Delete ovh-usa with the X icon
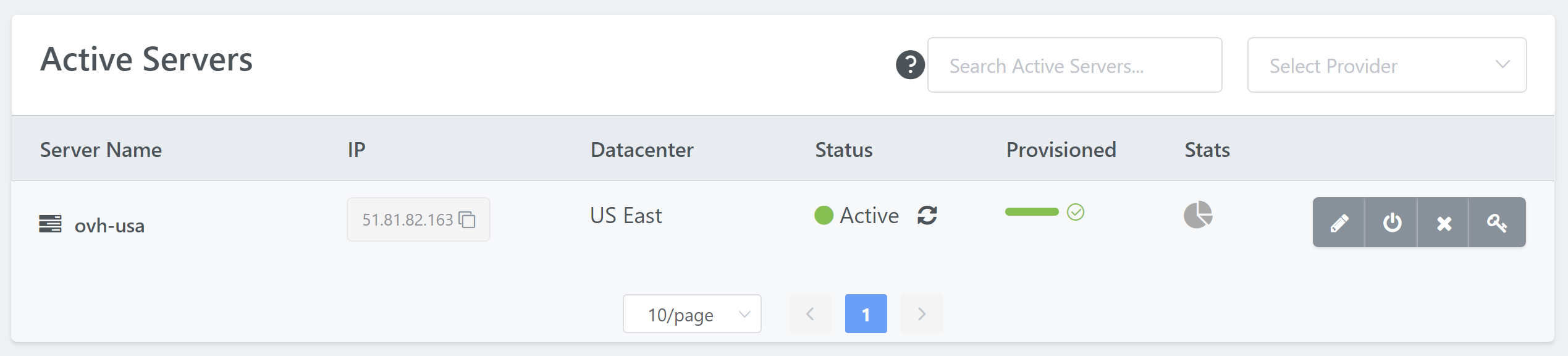 coord(1443,222)
